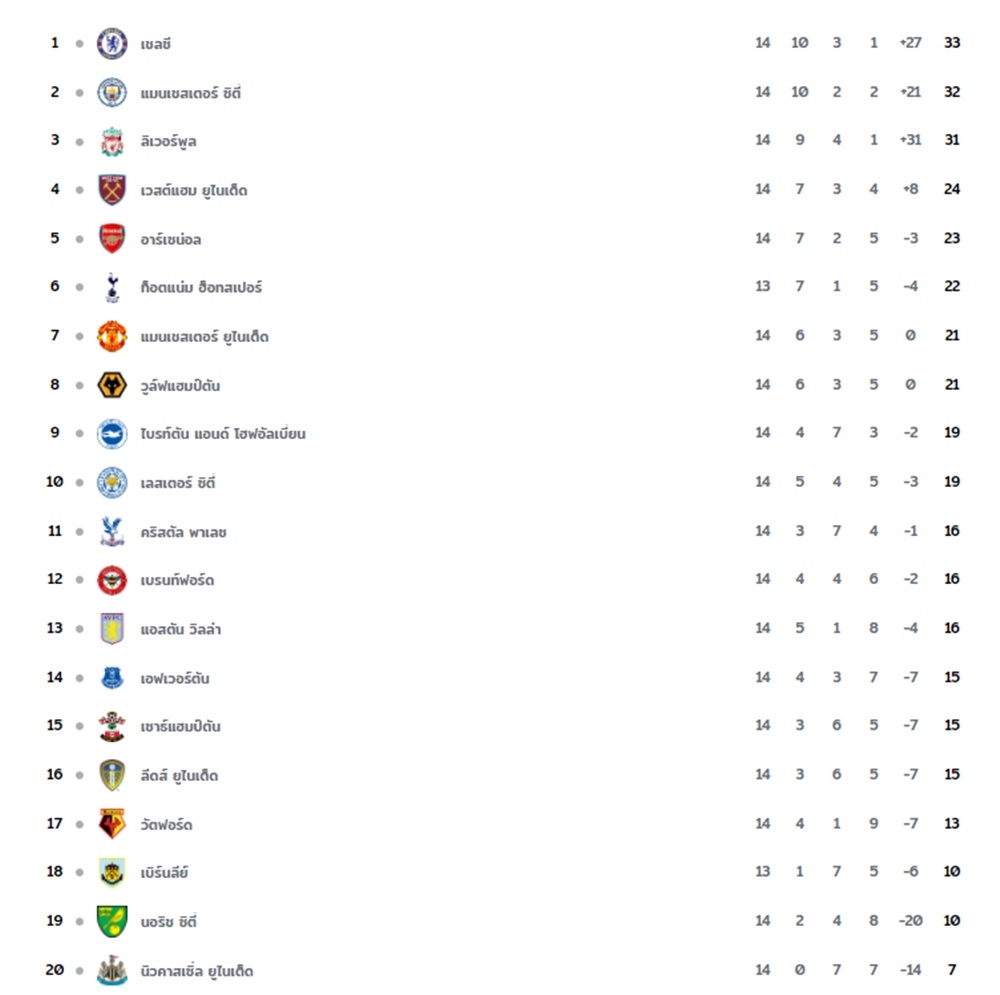Click the Arsenal club crest
The width and height of the screenshot is (1000, 995).
pos(112,239)
